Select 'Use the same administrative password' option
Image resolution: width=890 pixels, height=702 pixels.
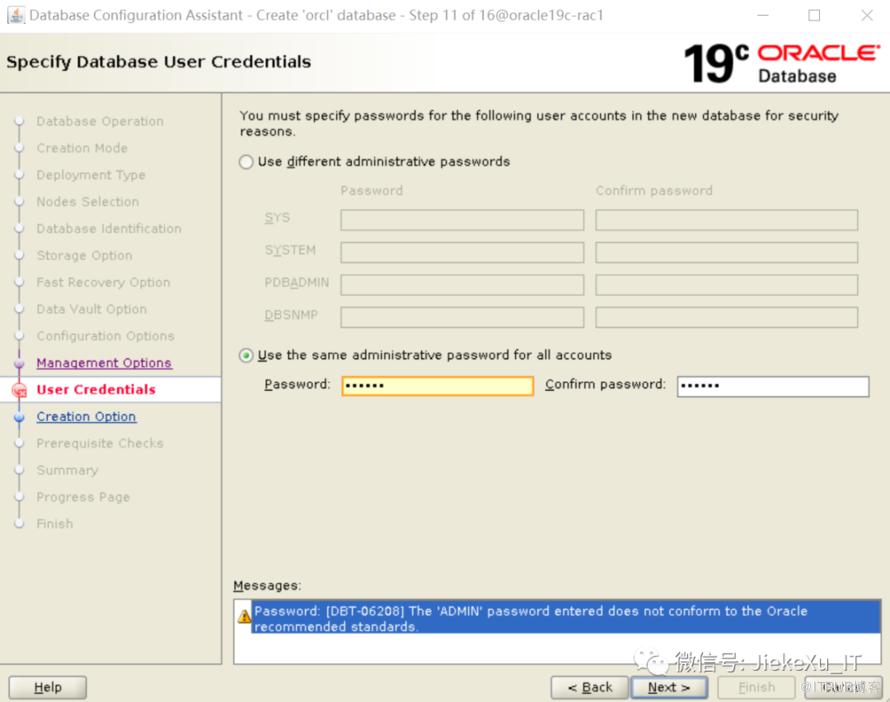[246, 355]
